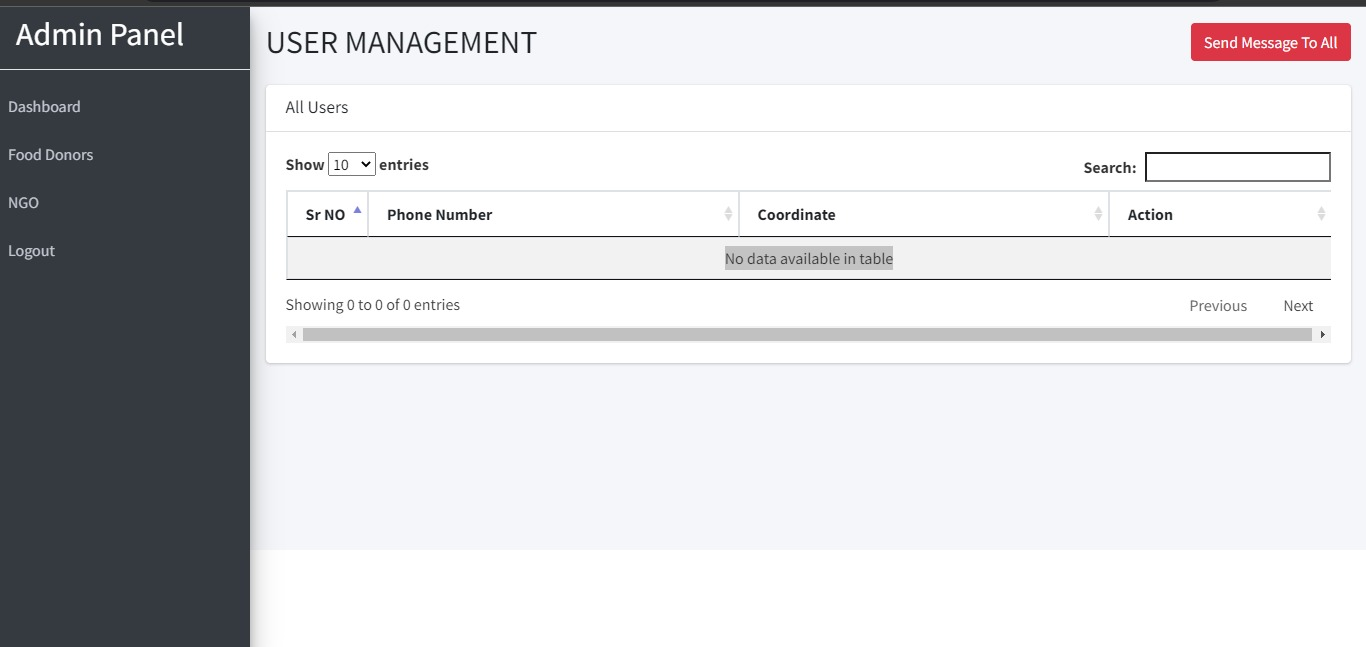The width and height of the screenshot is (1366, 647).
Task: Click the Admin Panel title
Action: click(x=99, y=34)
